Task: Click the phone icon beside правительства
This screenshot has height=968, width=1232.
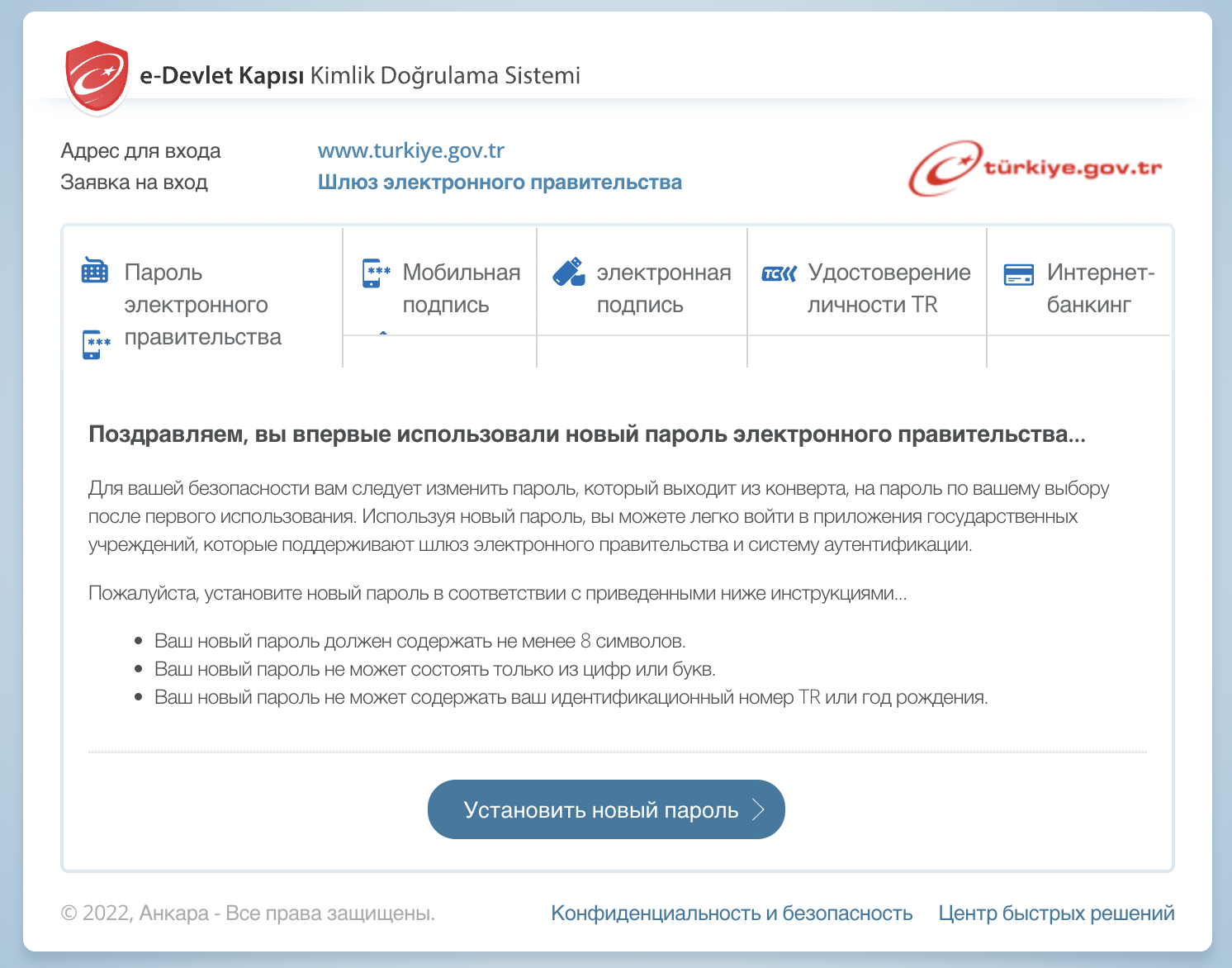Action: click(96, 344)
